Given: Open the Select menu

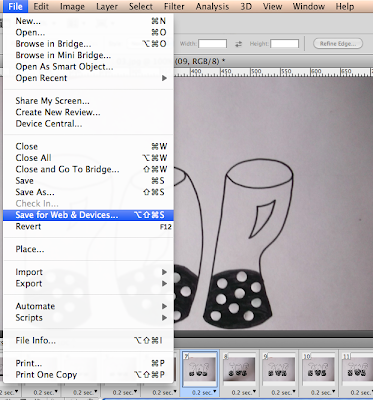Looking at the screenshot, I should coord(141,6).
